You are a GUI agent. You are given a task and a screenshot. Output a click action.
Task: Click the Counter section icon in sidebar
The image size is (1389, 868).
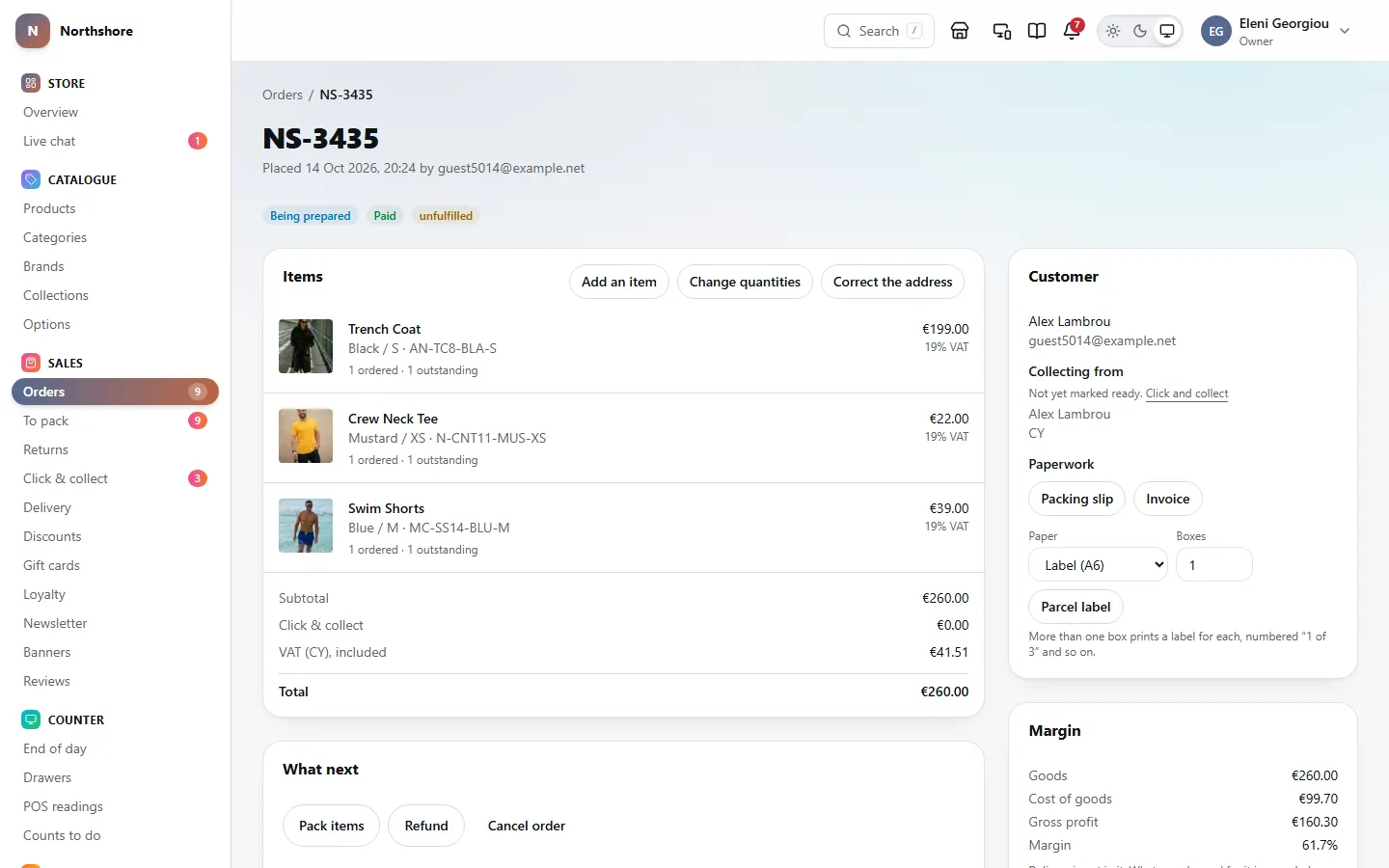click(x=31, y=719)
